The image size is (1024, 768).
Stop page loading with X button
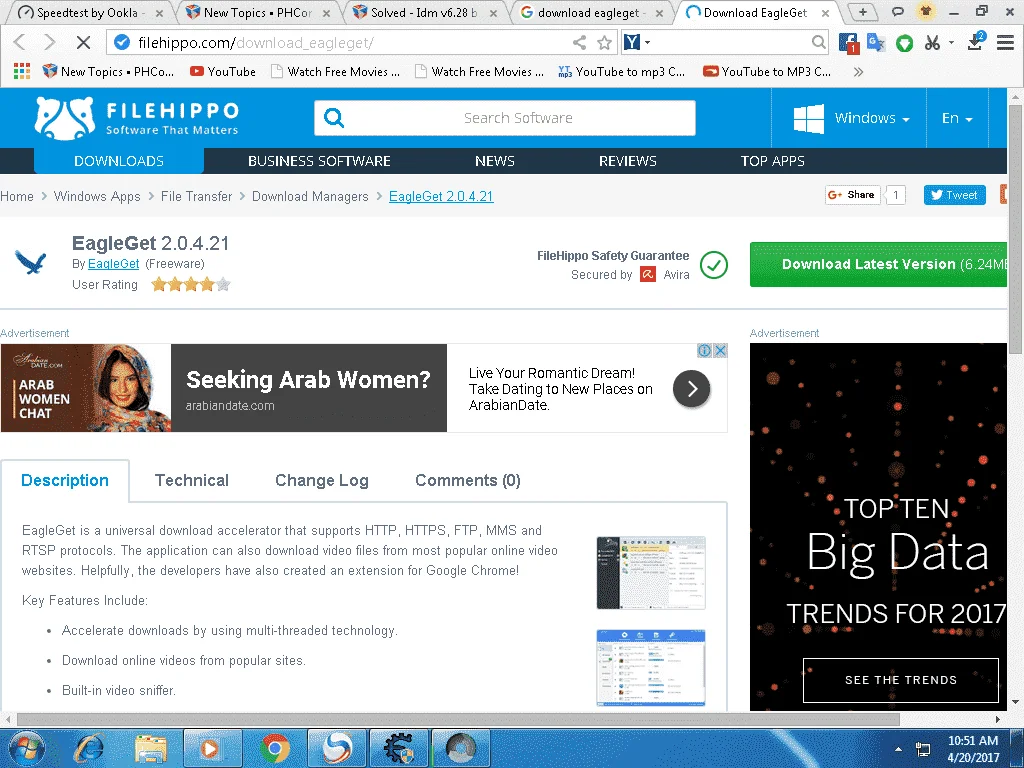(x=83, y=42)
